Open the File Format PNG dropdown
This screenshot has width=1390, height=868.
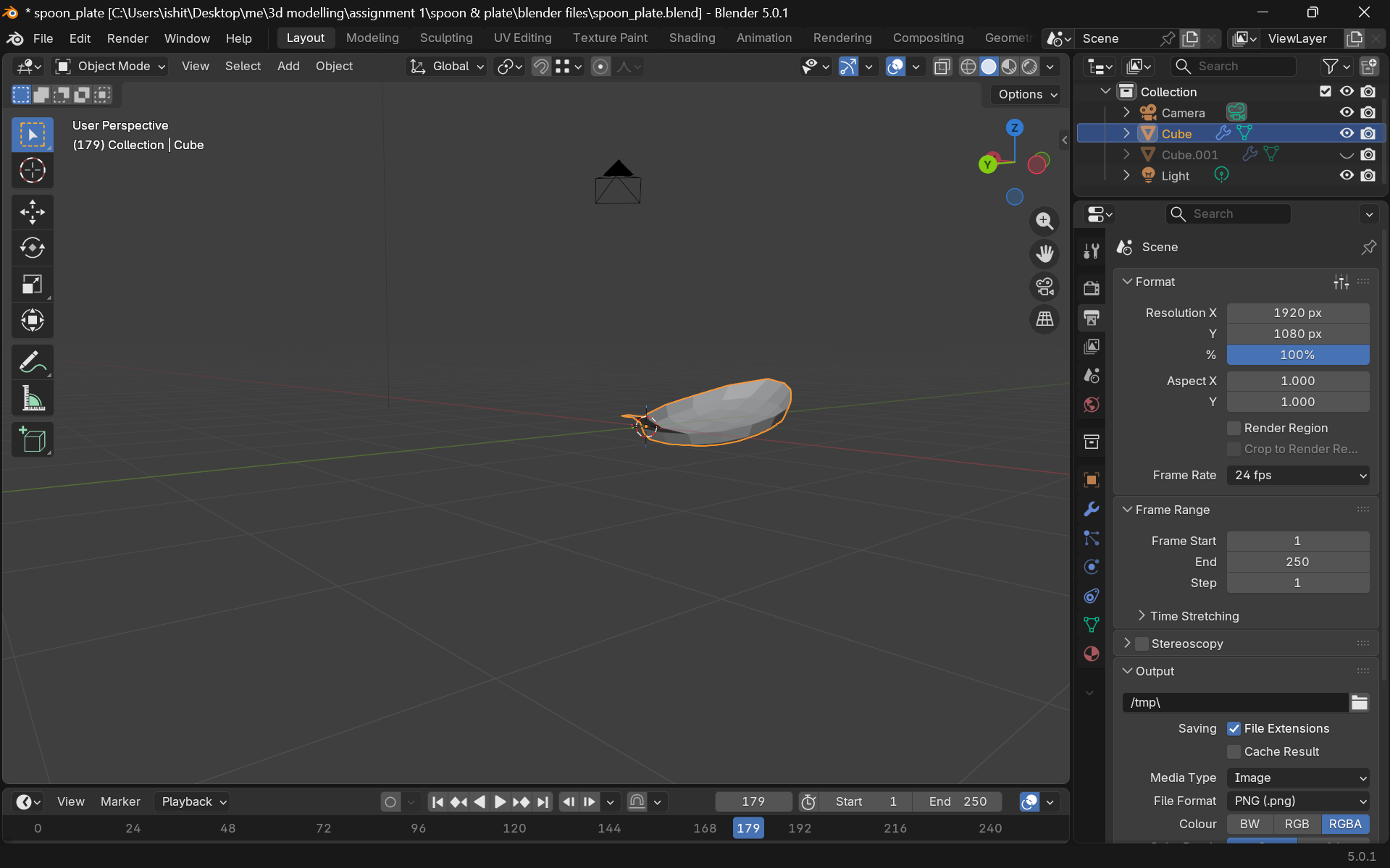[1298, 801]
